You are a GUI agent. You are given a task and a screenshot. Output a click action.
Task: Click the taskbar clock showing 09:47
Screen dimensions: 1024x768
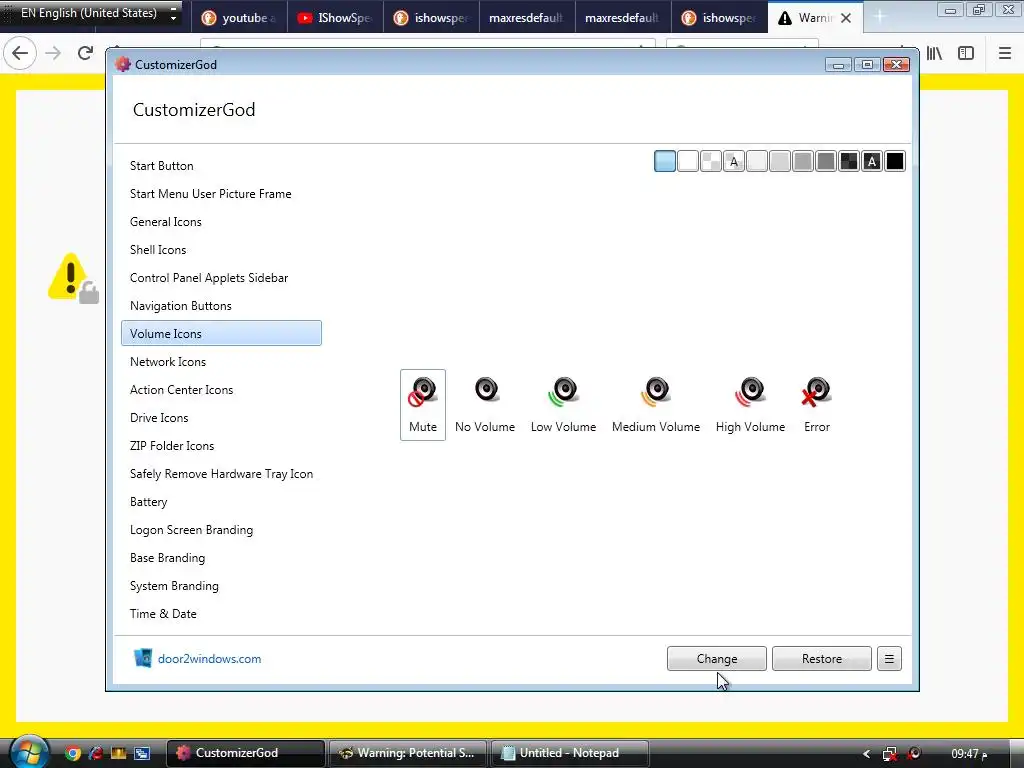point(968,754)
